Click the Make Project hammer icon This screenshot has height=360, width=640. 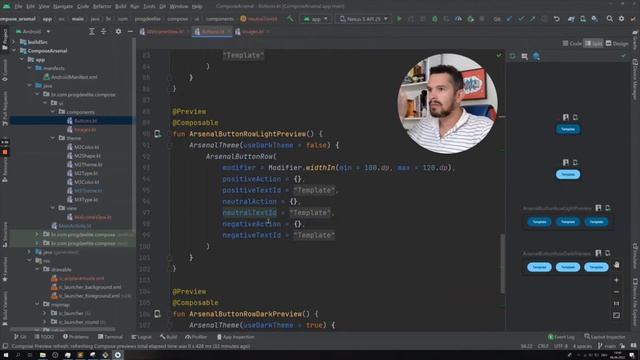(290, 19)
